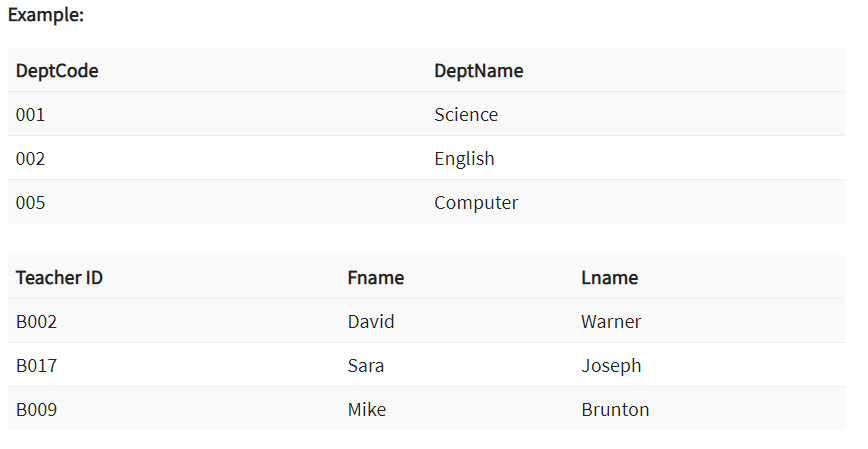Click the Lname column header
Screen dimensions: 868x449
609,278
